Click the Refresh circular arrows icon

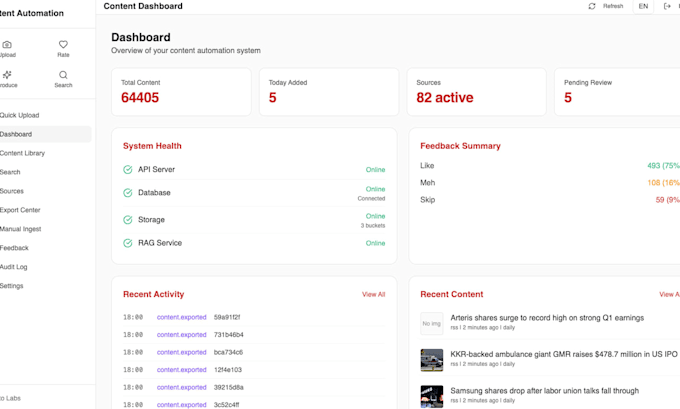pyautogui.click(x=592, y=6)
